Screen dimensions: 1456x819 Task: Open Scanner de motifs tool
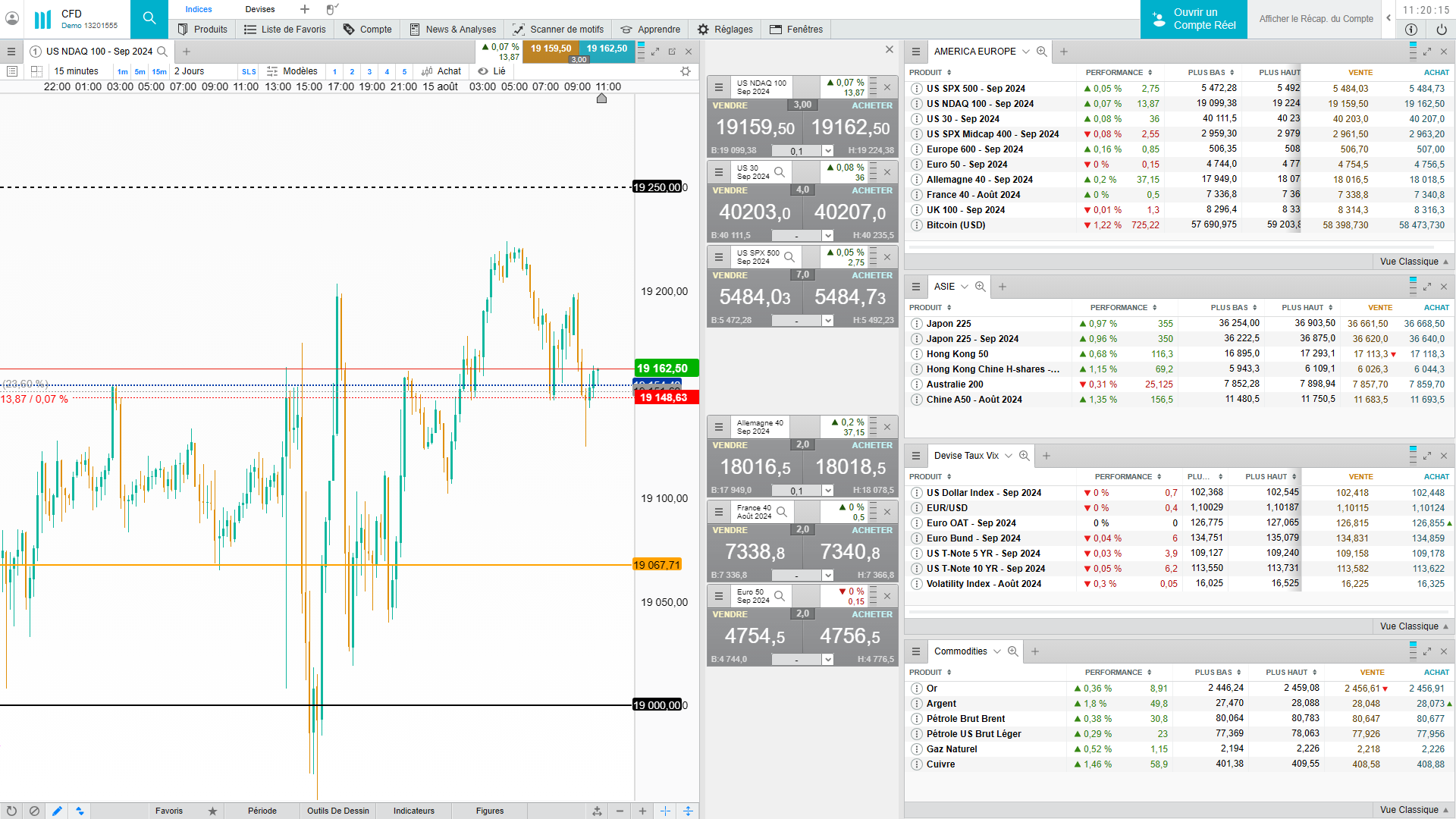(558, 30)
